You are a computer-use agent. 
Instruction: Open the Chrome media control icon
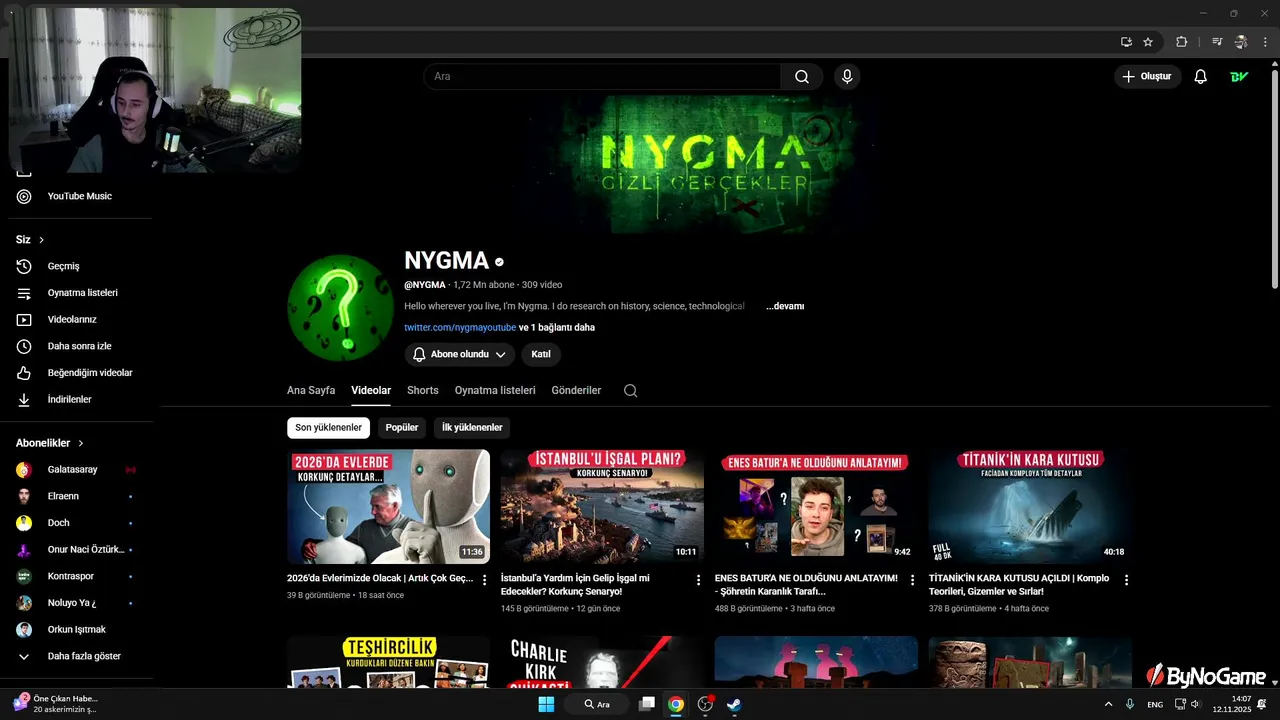[1217, 42]
